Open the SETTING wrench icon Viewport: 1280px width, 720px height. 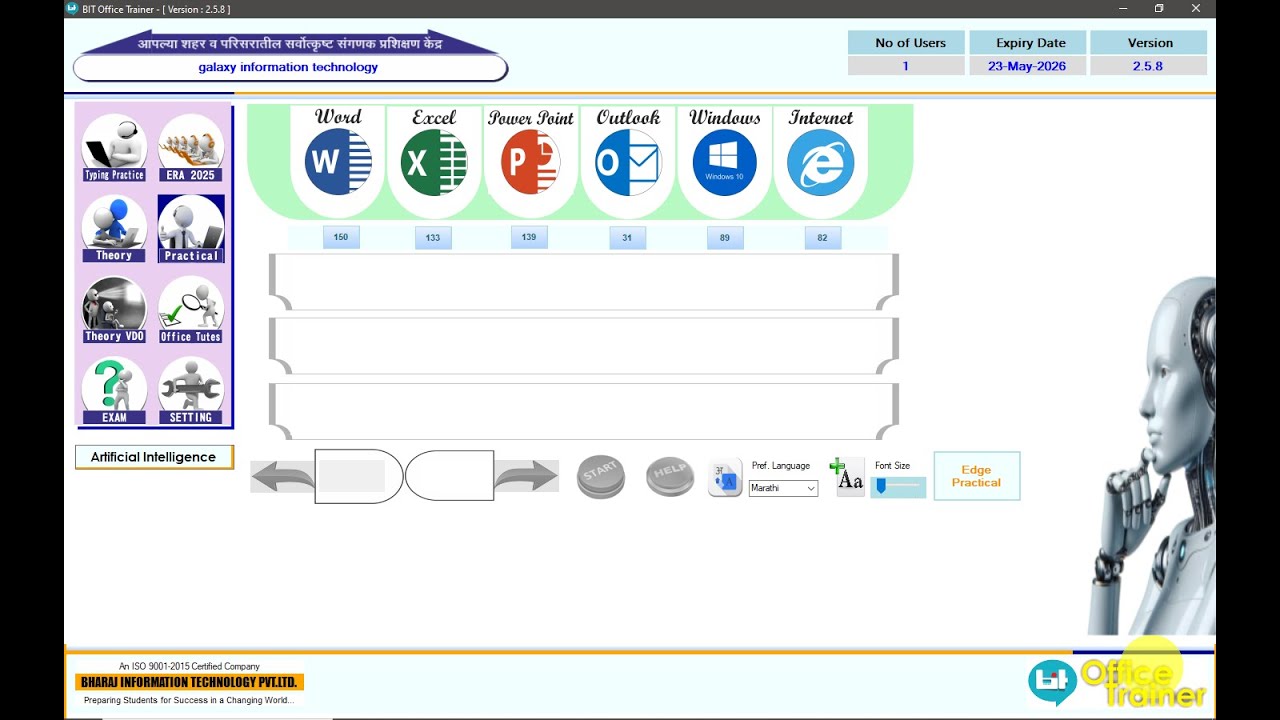pyautogui.click(x=190, y=391)
